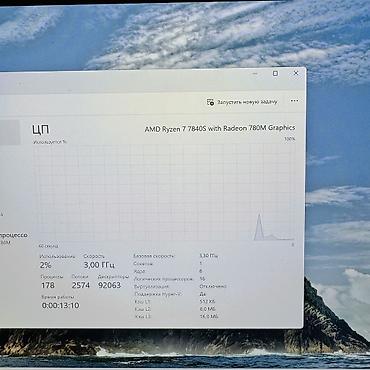Click the 512 КБ L1 cache value
370x370 pixels.
click(x=207, y=302)
